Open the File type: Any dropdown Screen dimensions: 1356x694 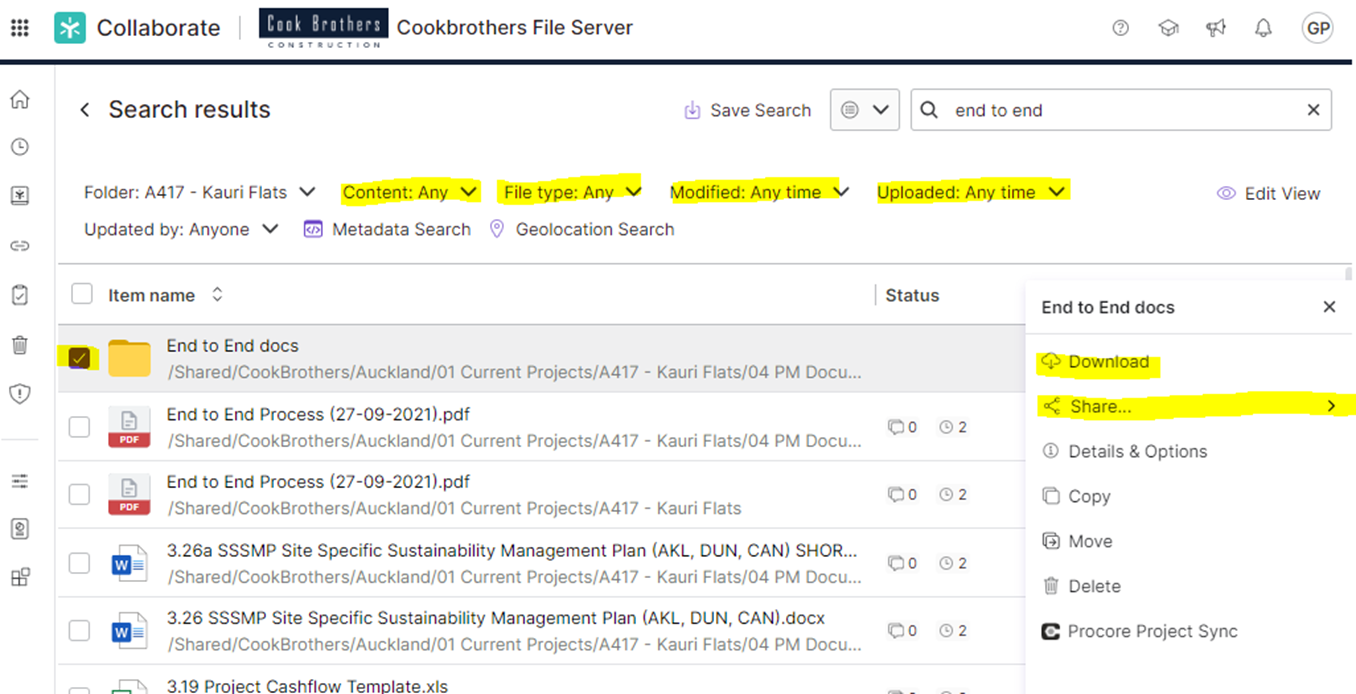pyautogui.click(x=572, y=192)
